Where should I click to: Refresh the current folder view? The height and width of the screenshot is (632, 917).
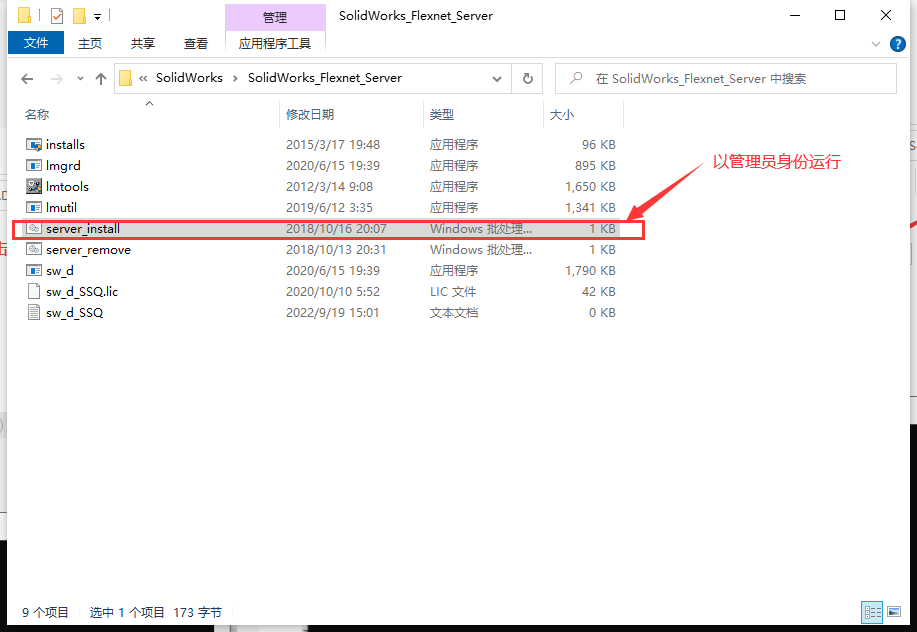[528, 78]
